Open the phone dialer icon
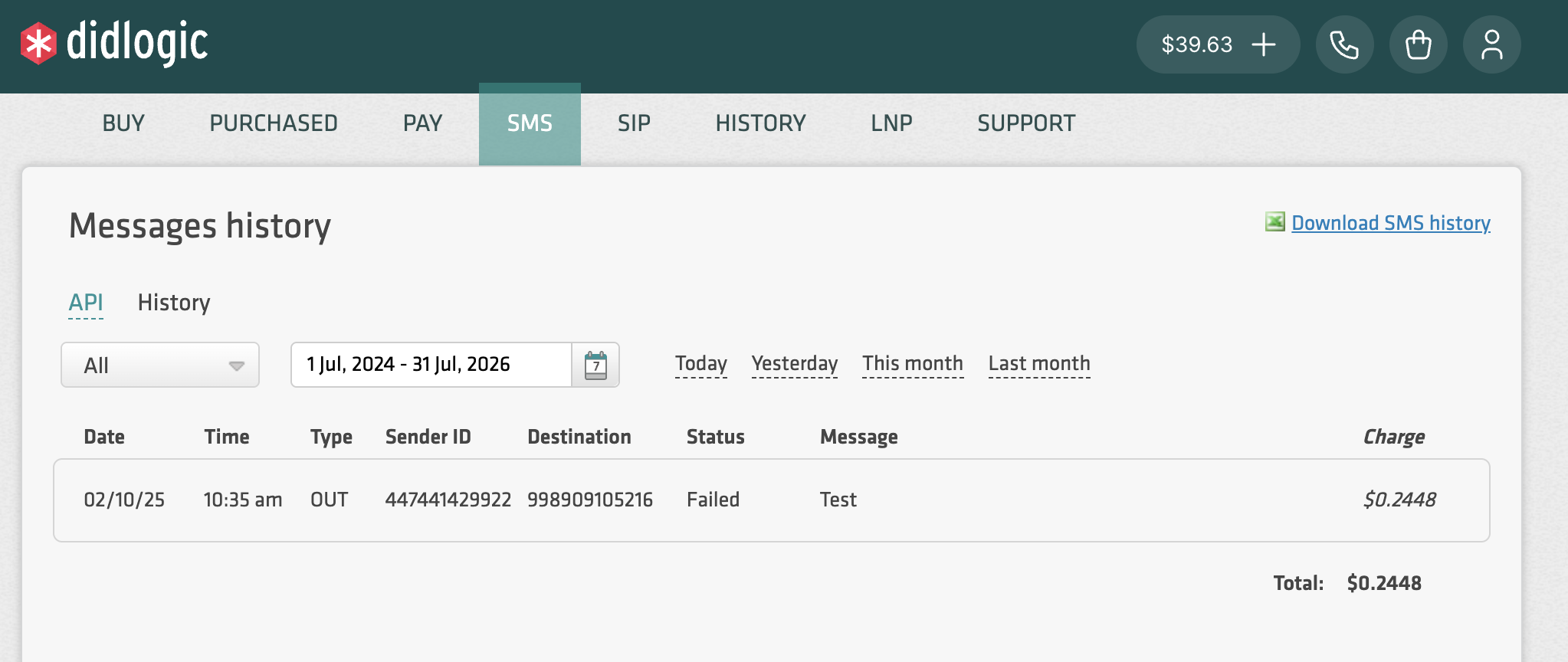 pyautogui.click(x=1344, y=44)
